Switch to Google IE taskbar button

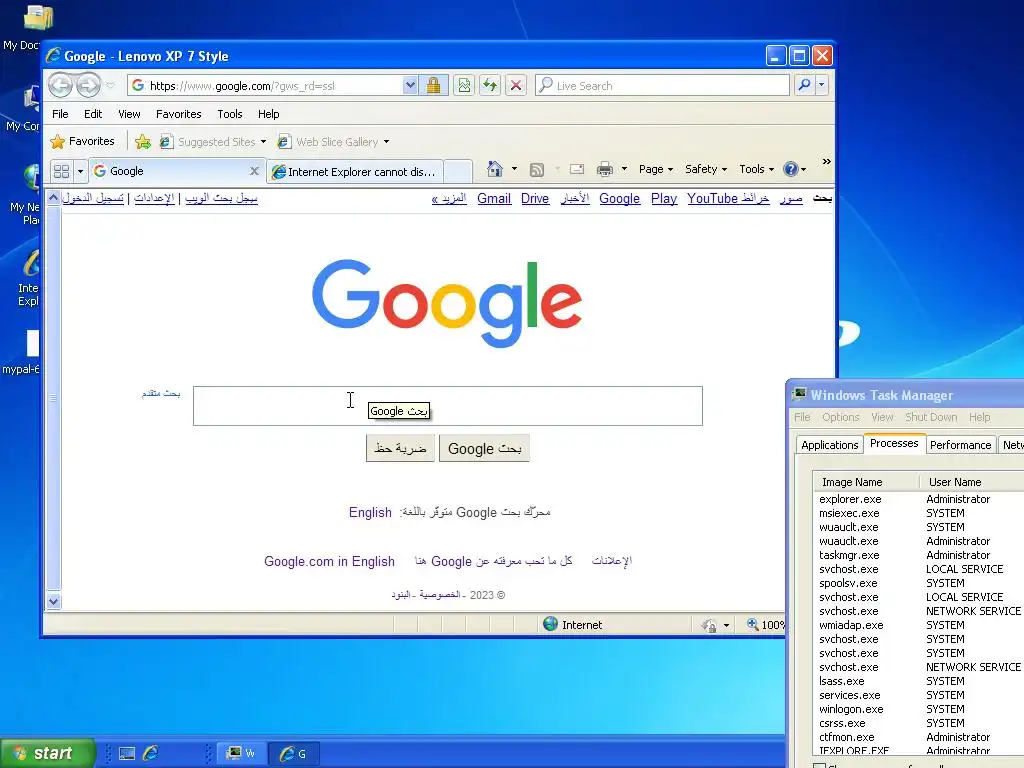293,754
